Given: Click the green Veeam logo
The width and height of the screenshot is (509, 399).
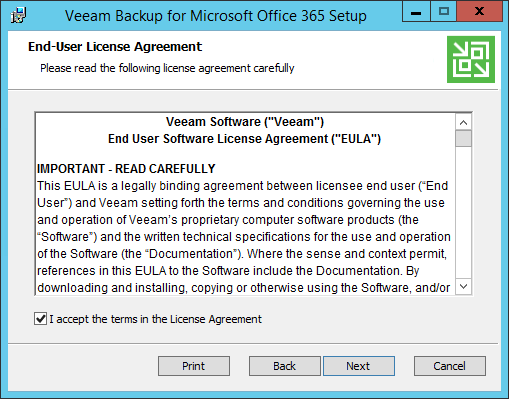Looking at the screenshot, I should coord(471,59).
